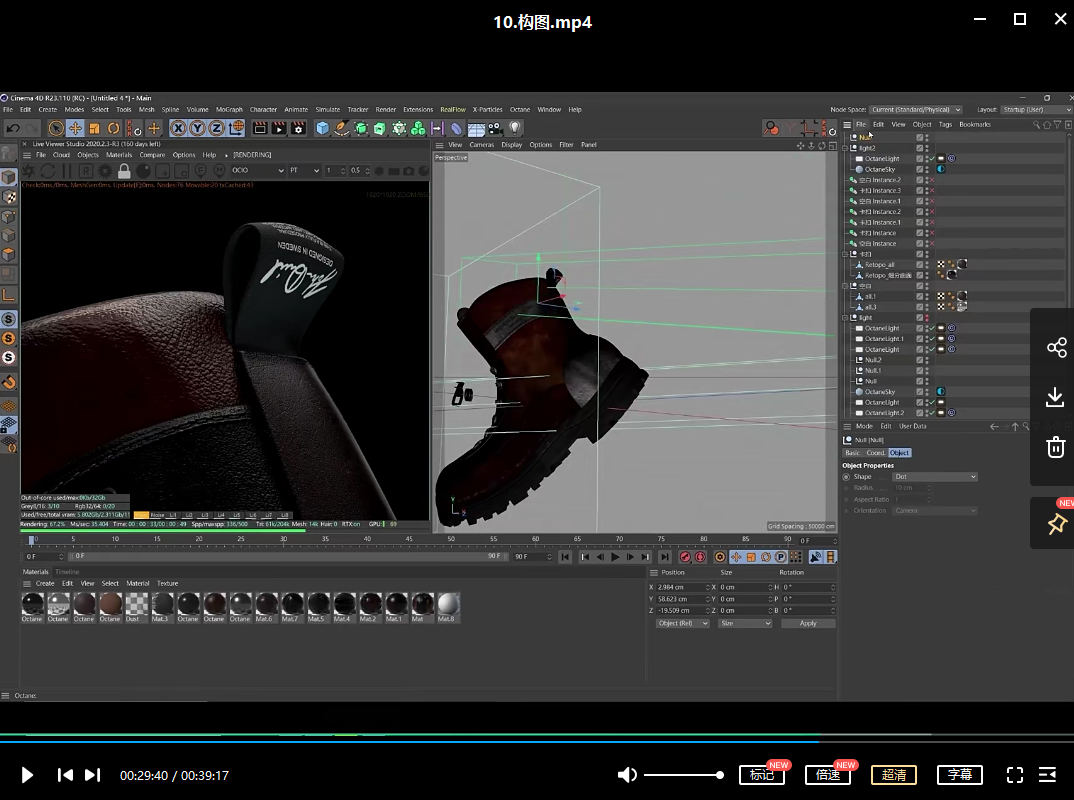Click the video player share icon
This screenshot has height=800, width=1074.
pyautogui.click(x=1056, y=347)
